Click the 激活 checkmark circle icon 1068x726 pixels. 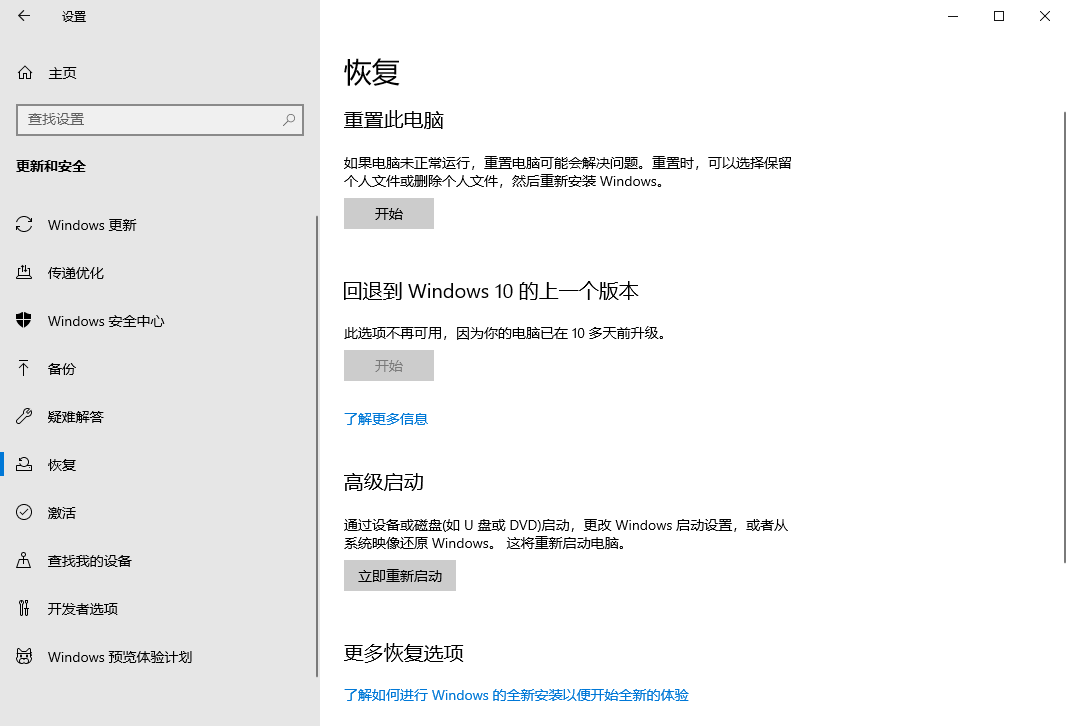(25, 513)
